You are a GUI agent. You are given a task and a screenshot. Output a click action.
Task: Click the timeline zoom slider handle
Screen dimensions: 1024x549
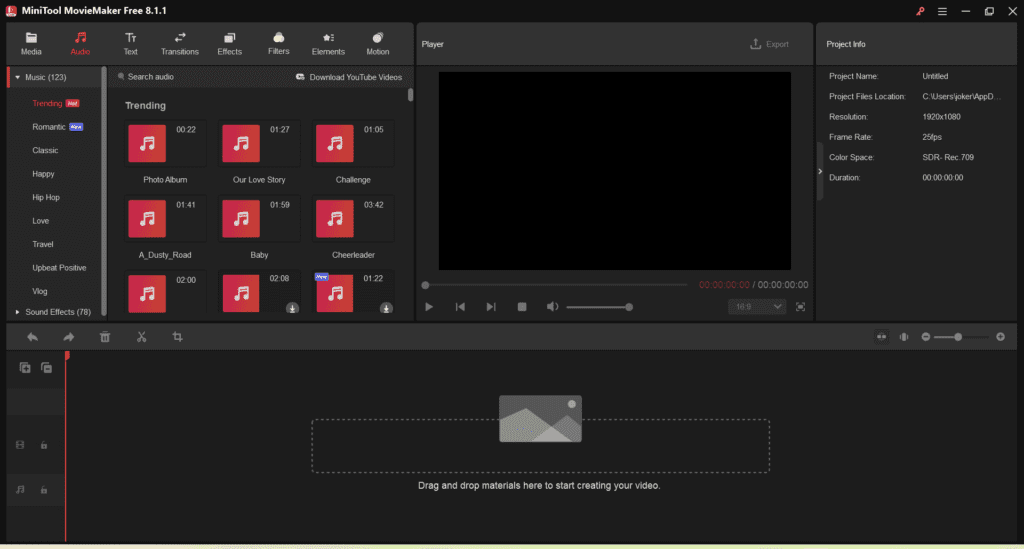[958, 337]
